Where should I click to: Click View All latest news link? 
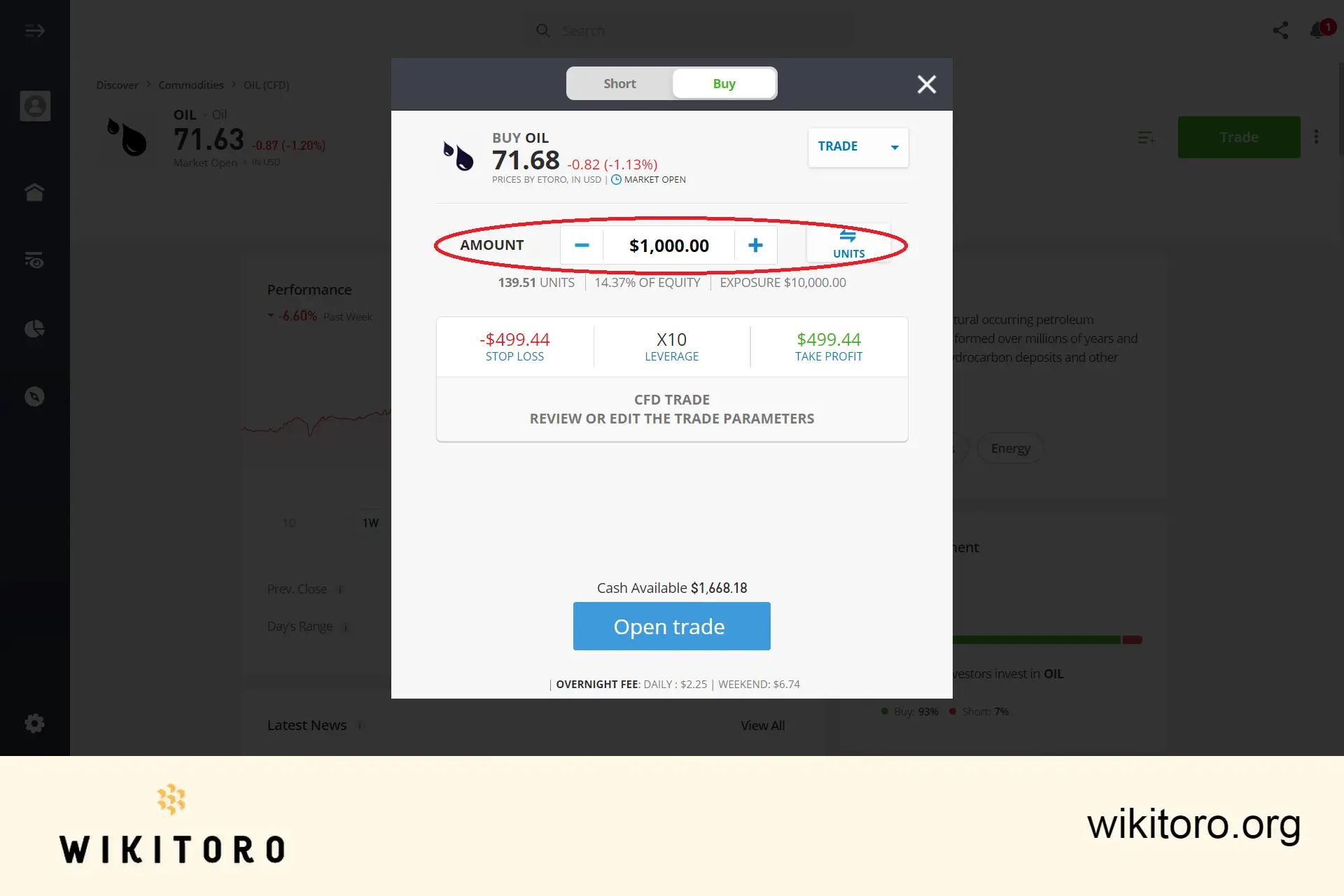pos(762,725)
